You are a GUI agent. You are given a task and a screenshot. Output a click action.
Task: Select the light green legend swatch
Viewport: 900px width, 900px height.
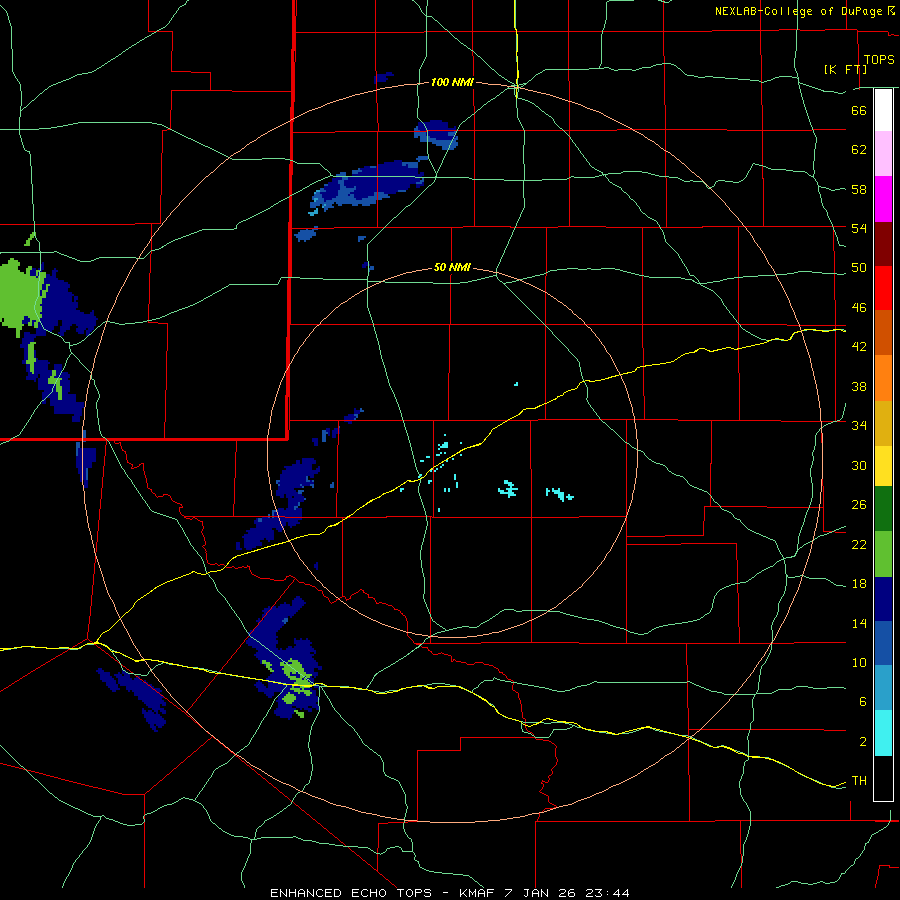(x=883, y=554)
